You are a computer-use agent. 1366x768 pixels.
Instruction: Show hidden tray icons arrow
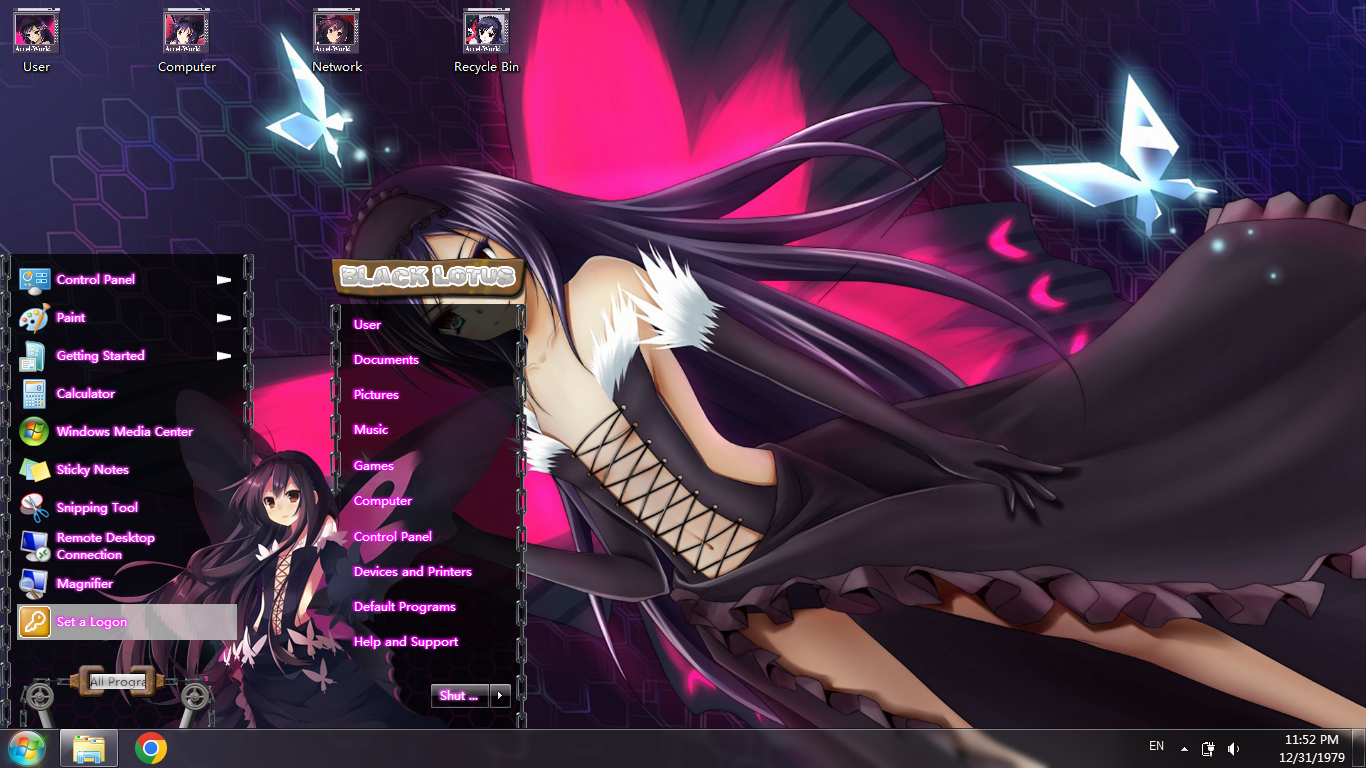tap(1184, 748)
